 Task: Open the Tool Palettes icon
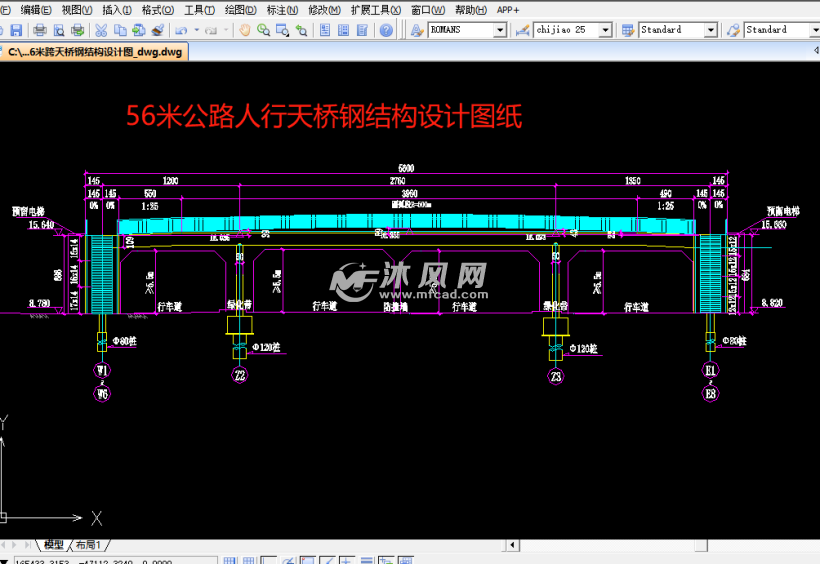(x=362, y=30)
